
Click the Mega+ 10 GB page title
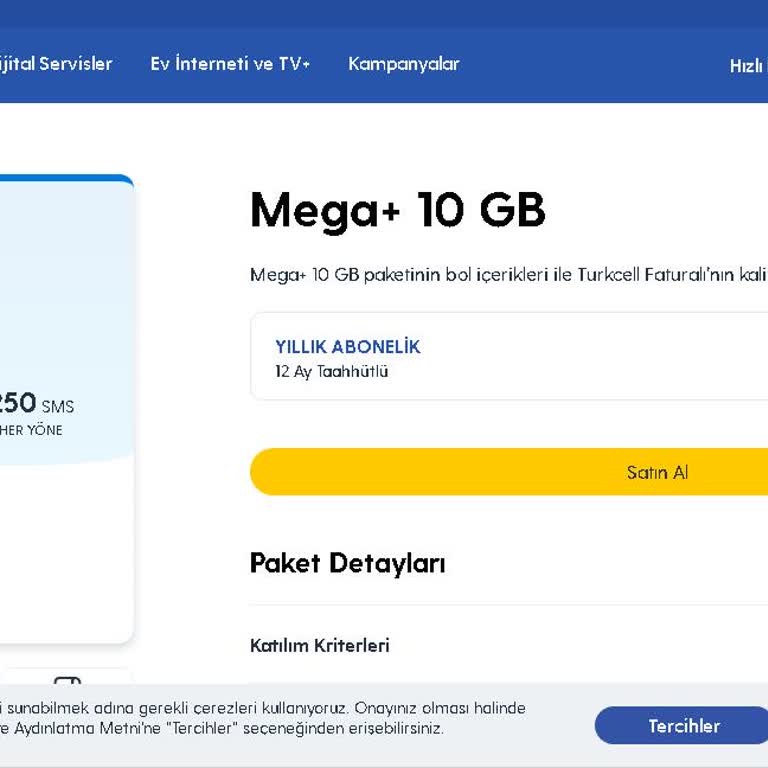click(397, 211)
